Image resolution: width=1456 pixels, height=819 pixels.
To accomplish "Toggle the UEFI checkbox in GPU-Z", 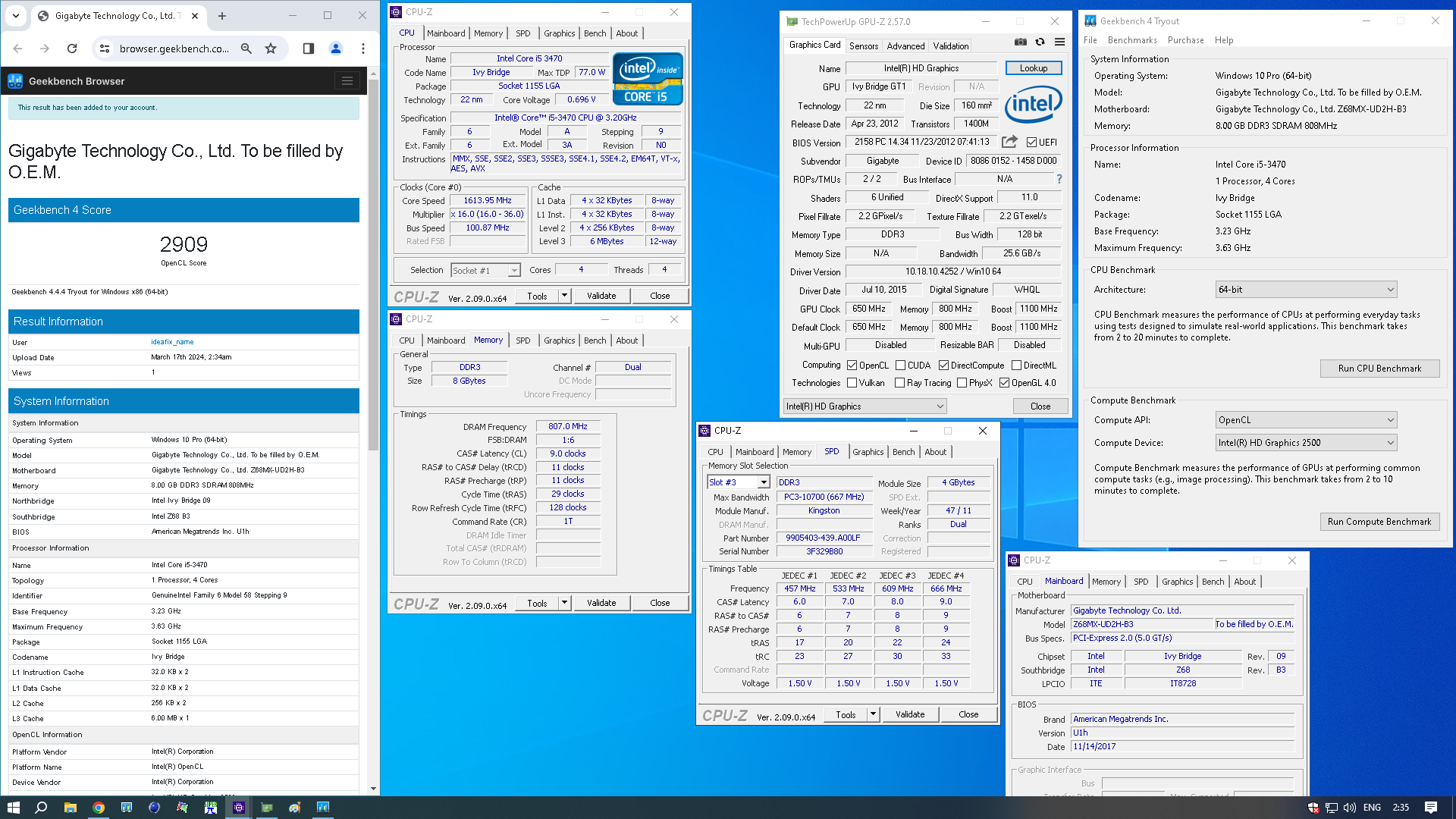I will [1031, 143].
